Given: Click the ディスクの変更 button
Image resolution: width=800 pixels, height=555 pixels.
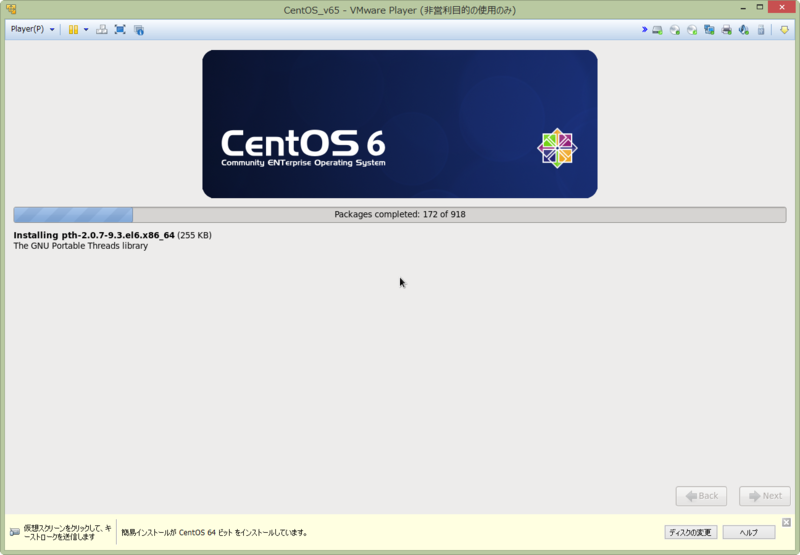Looking at the screenshot, I should point(691,532).
